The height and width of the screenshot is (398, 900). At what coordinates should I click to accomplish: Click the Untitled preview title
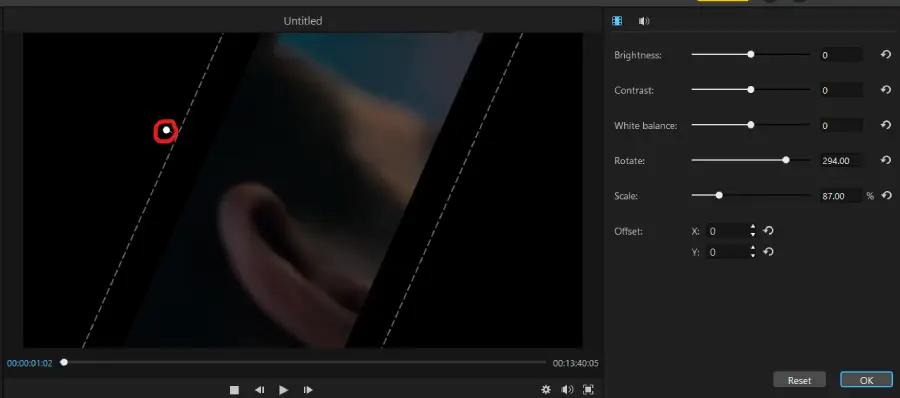tap(302, 21)
